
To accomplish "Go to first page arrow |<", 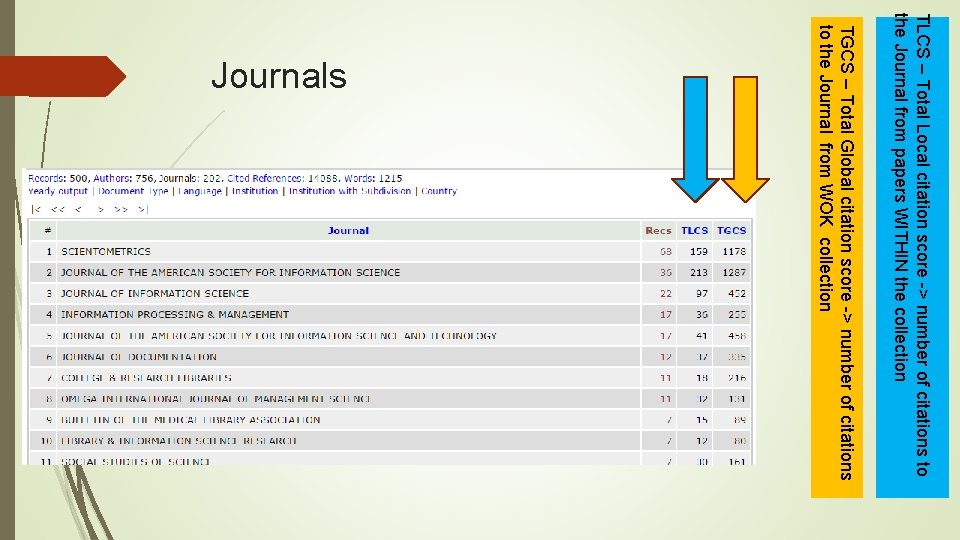I will tap(36, 209).
